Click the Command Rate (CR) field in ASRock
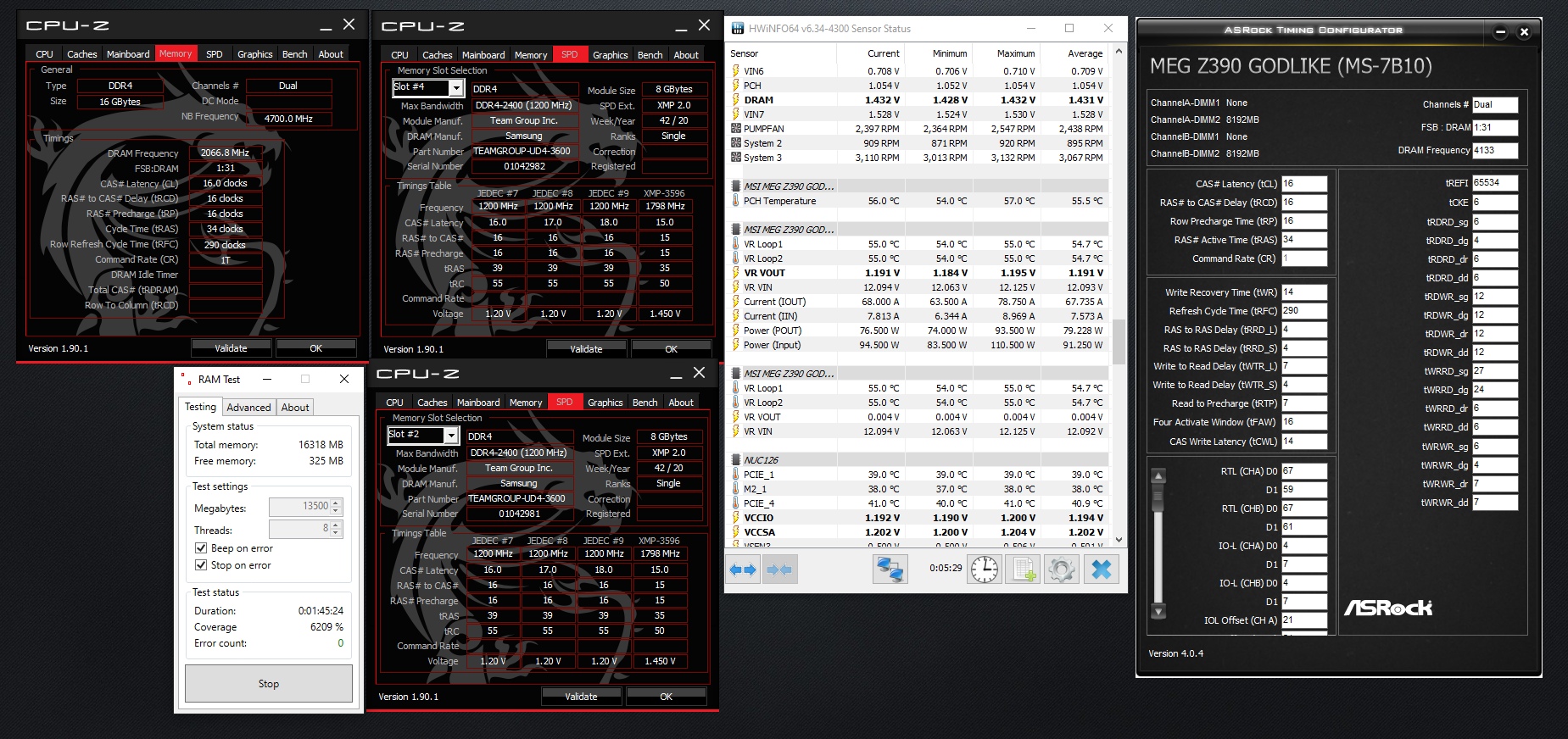Image resolution: width=1568 pixels, height=739 pixels. pyautogui.click(x=1304, y=258)
